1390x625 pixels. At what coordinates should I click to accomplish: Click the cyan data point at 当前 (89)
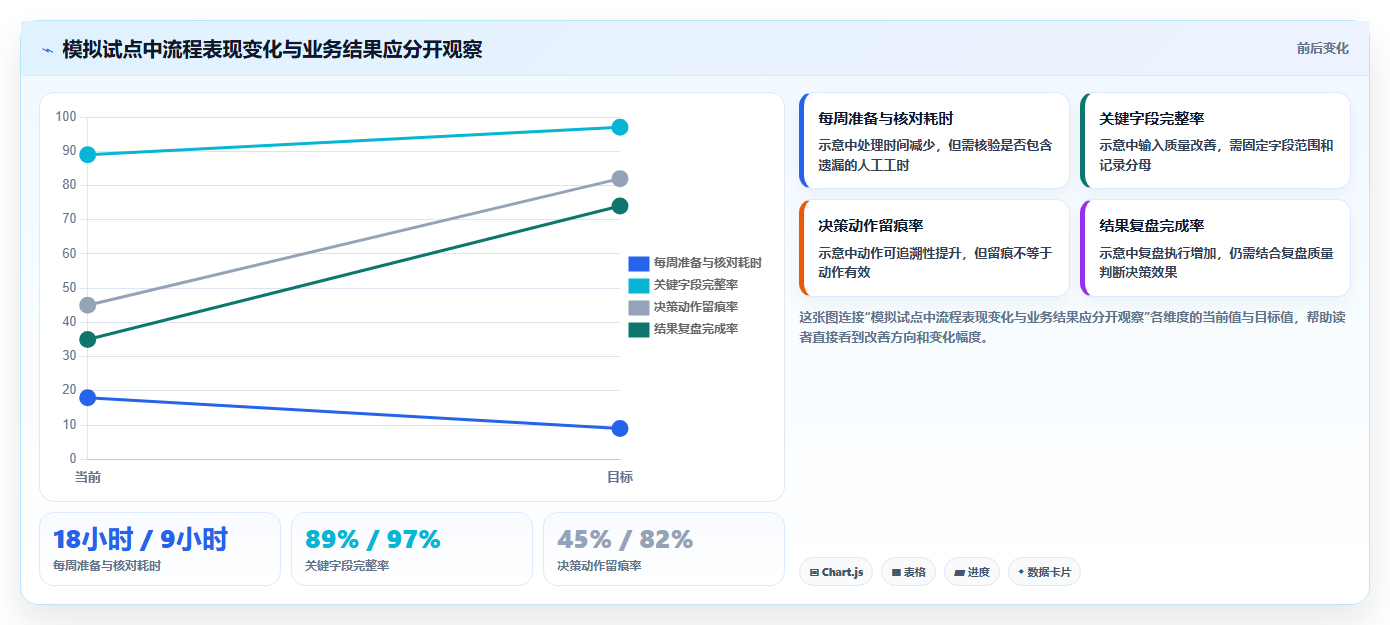click(88, 155)
